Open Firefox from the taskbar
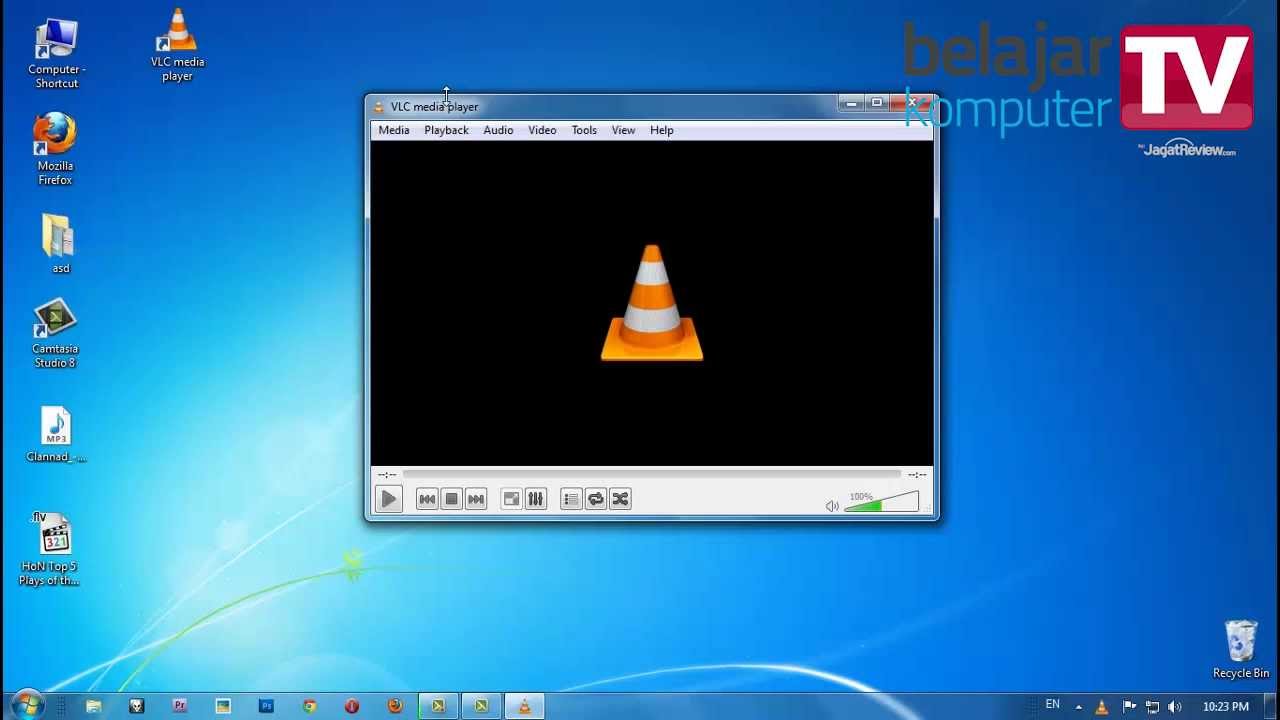Image resolution: width=1280 pixels, height=720 pixels. click(x=395, y=706)
